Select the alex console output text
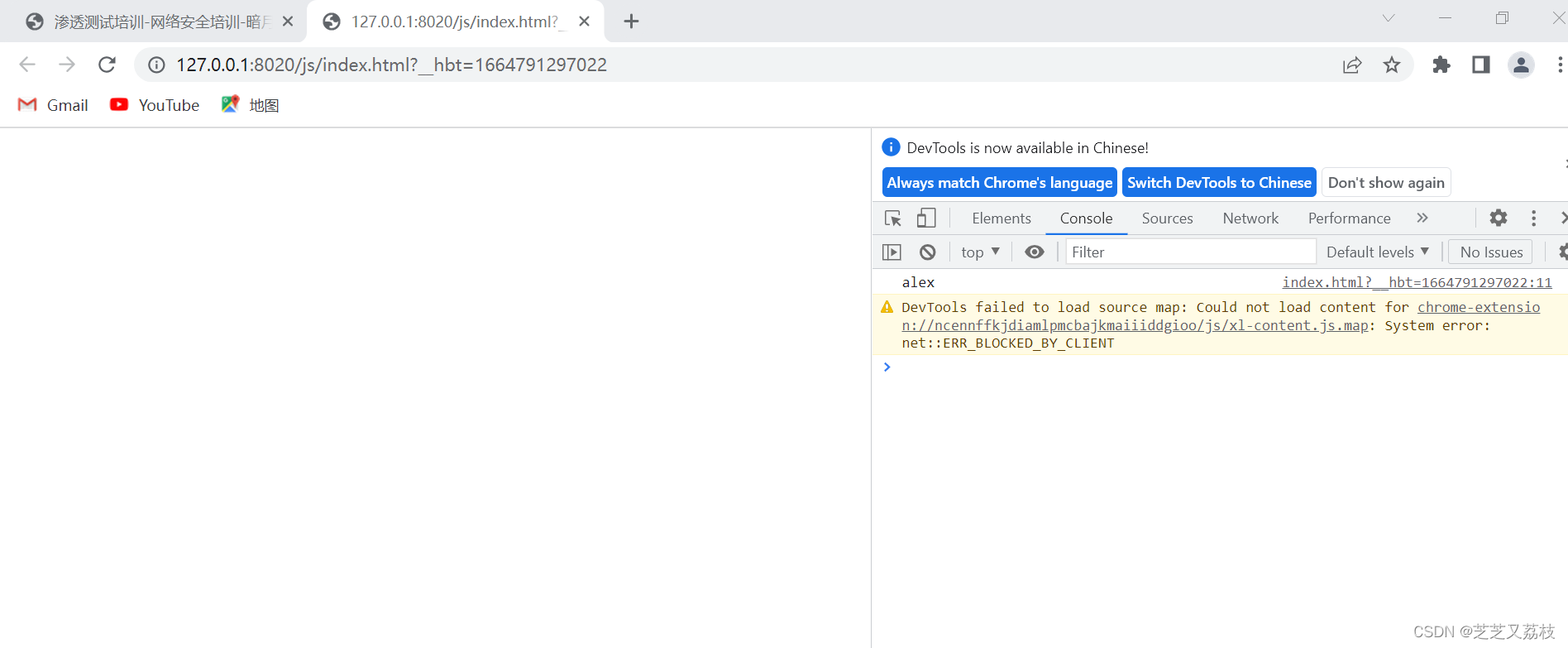The image size is (1568, 648). coord(918,283)
